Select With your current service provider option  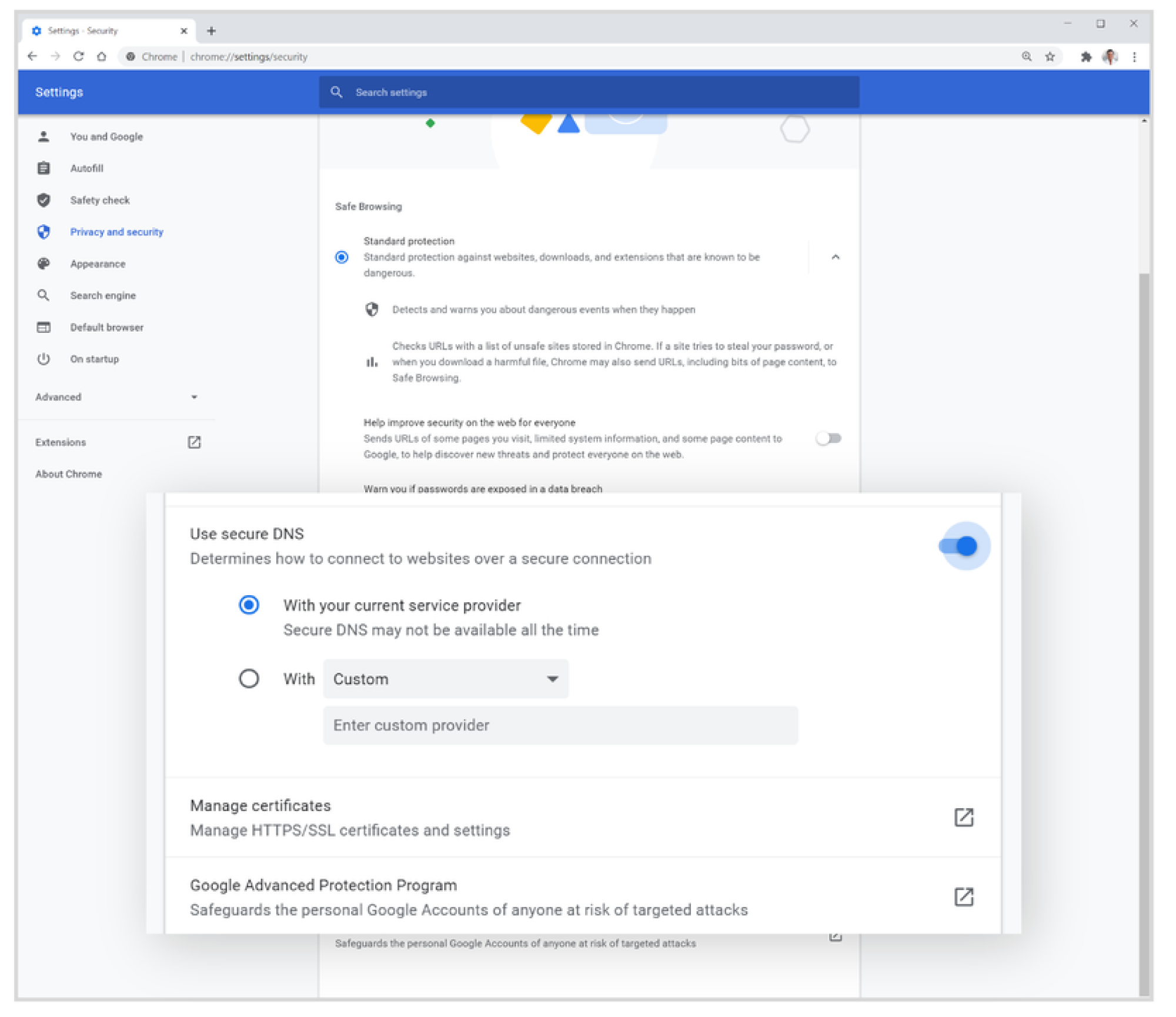point(249,605)
